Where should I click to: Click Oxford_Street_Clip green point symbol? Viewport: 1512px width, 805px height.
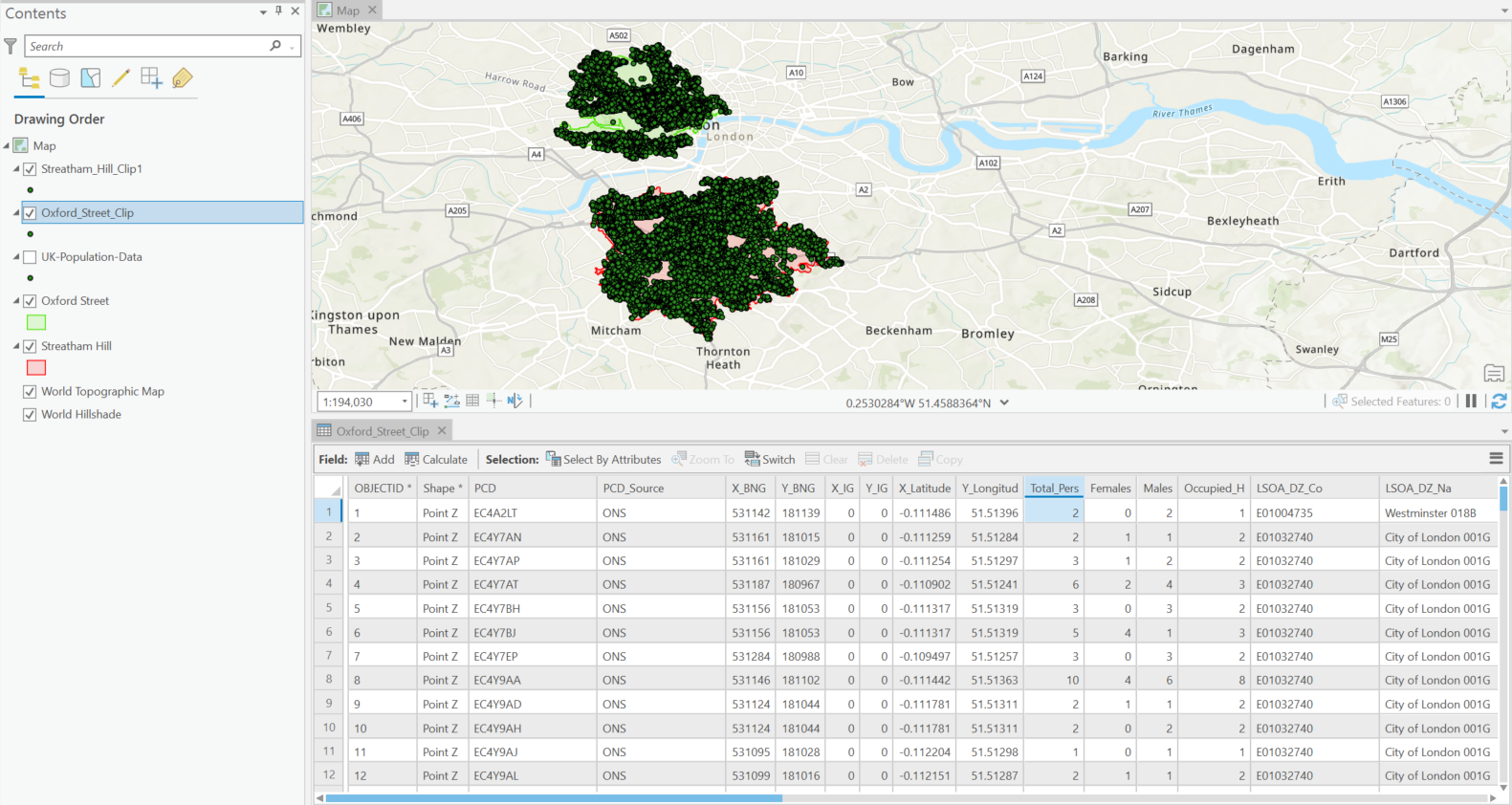[x=31, y=234]
